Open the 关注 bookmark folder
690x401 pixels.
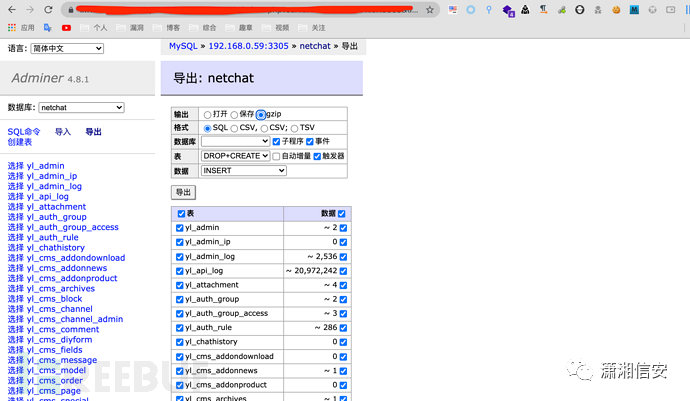[x=312, y=28]
